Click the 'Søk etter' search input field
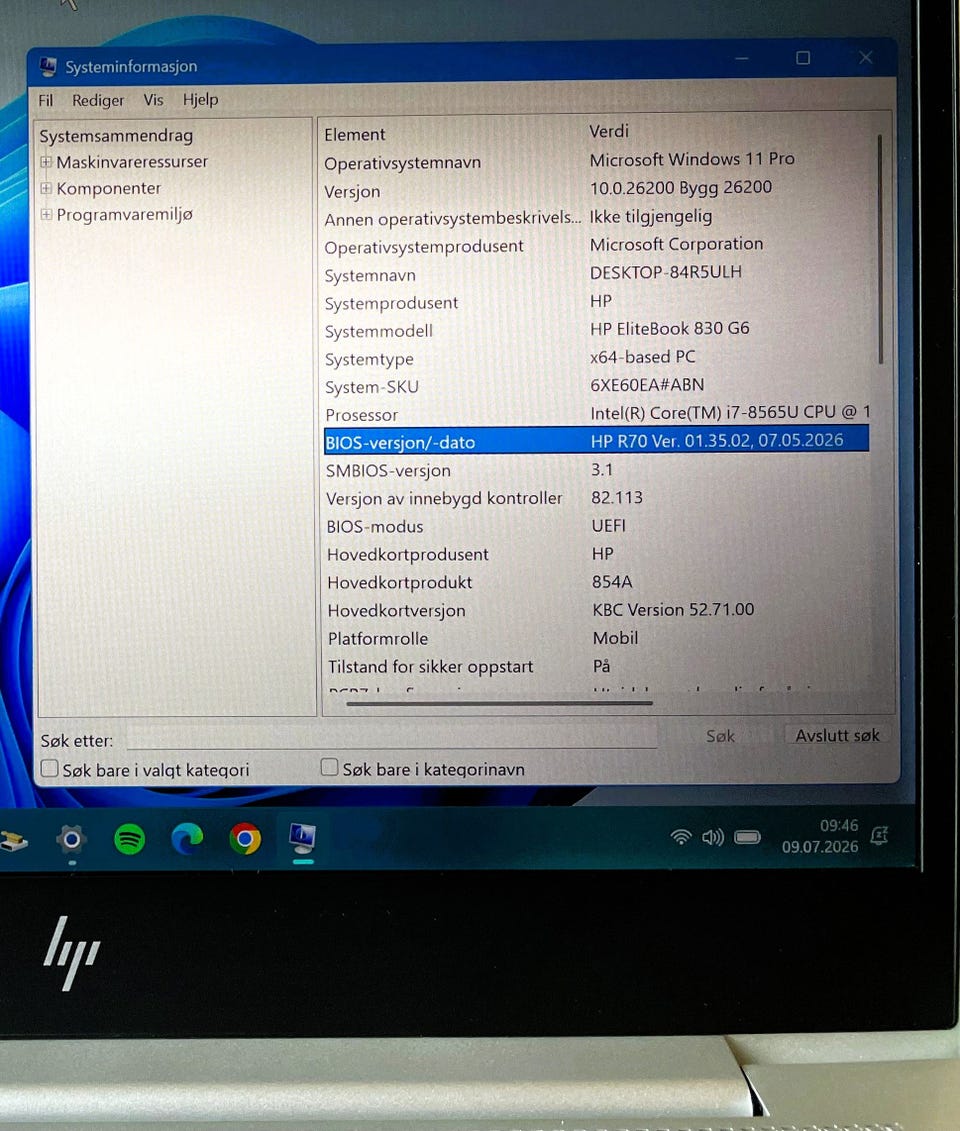This screenshot has width=960, height=1131. pyautogui.click(x=392, y=738)
